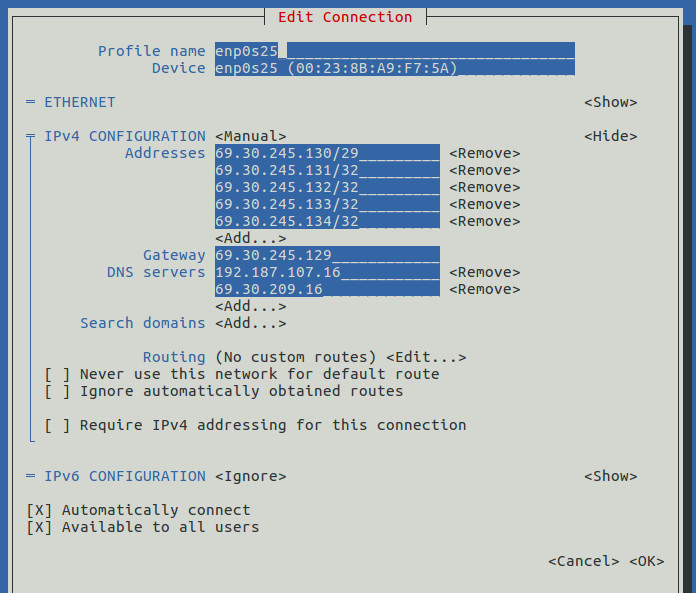Confirm changes with OK

click(x=646, y=561)
